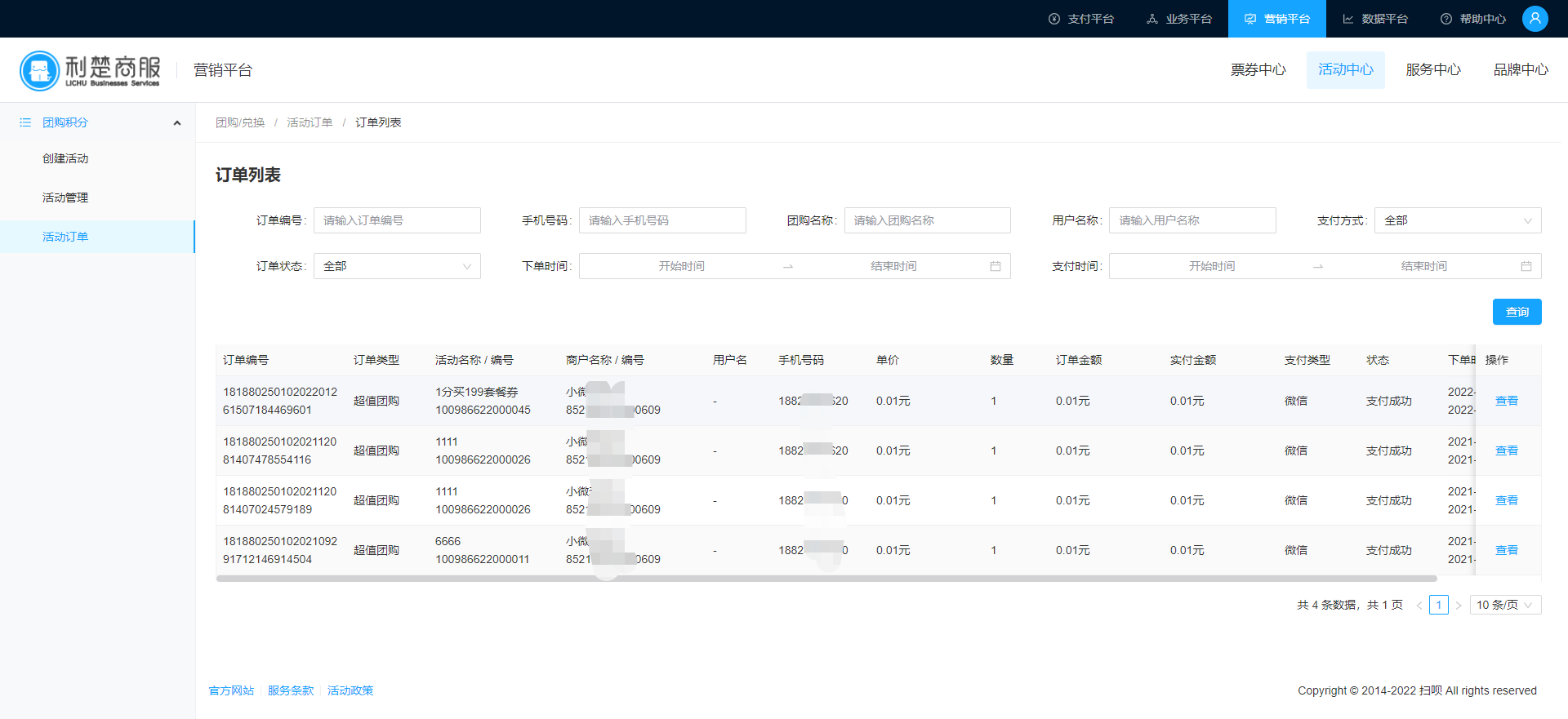Open 支付平台 in the top bar

tap(1081, 19)
